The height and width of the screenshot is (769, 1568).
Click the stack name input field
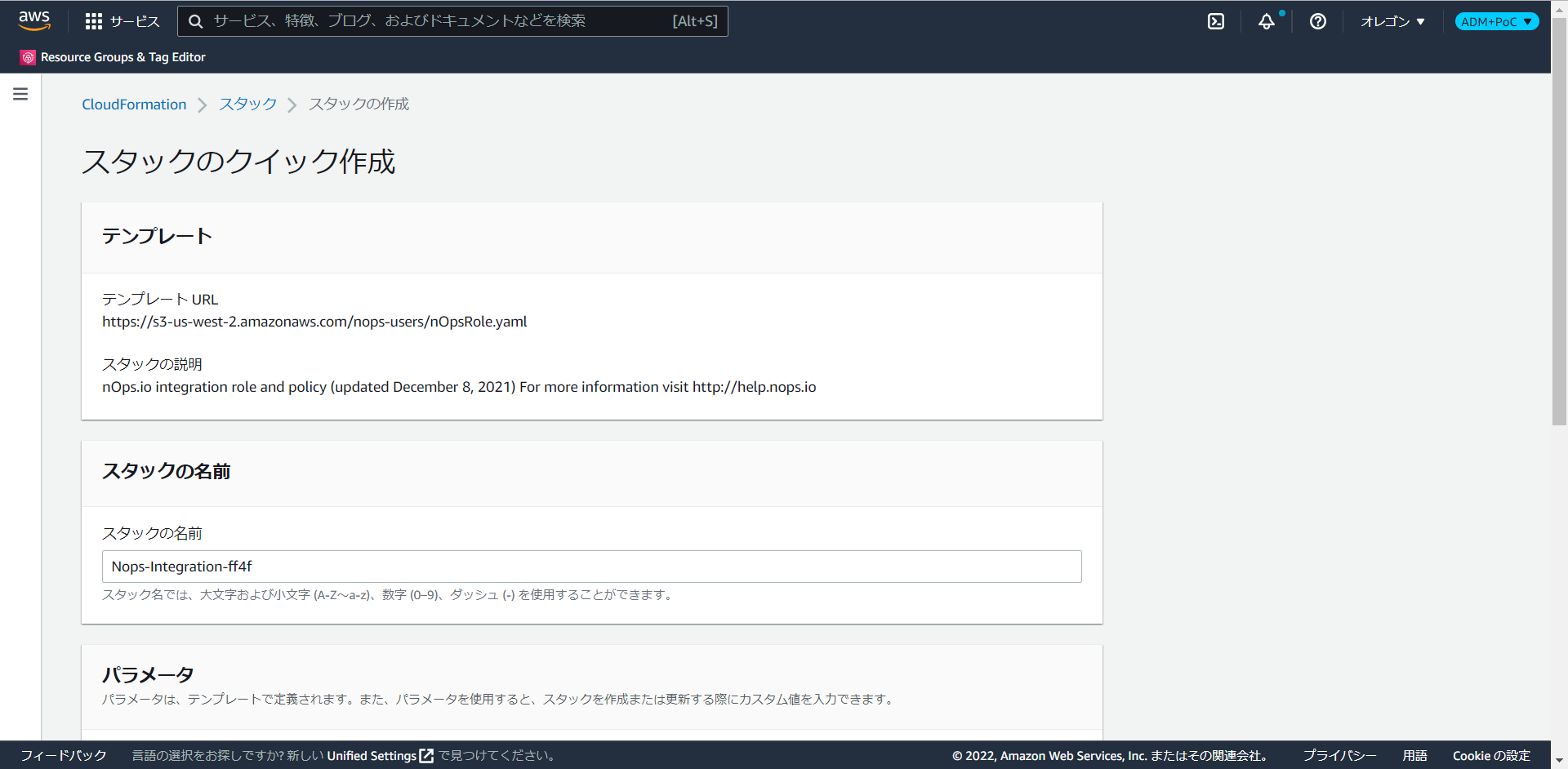coord(592,567)
